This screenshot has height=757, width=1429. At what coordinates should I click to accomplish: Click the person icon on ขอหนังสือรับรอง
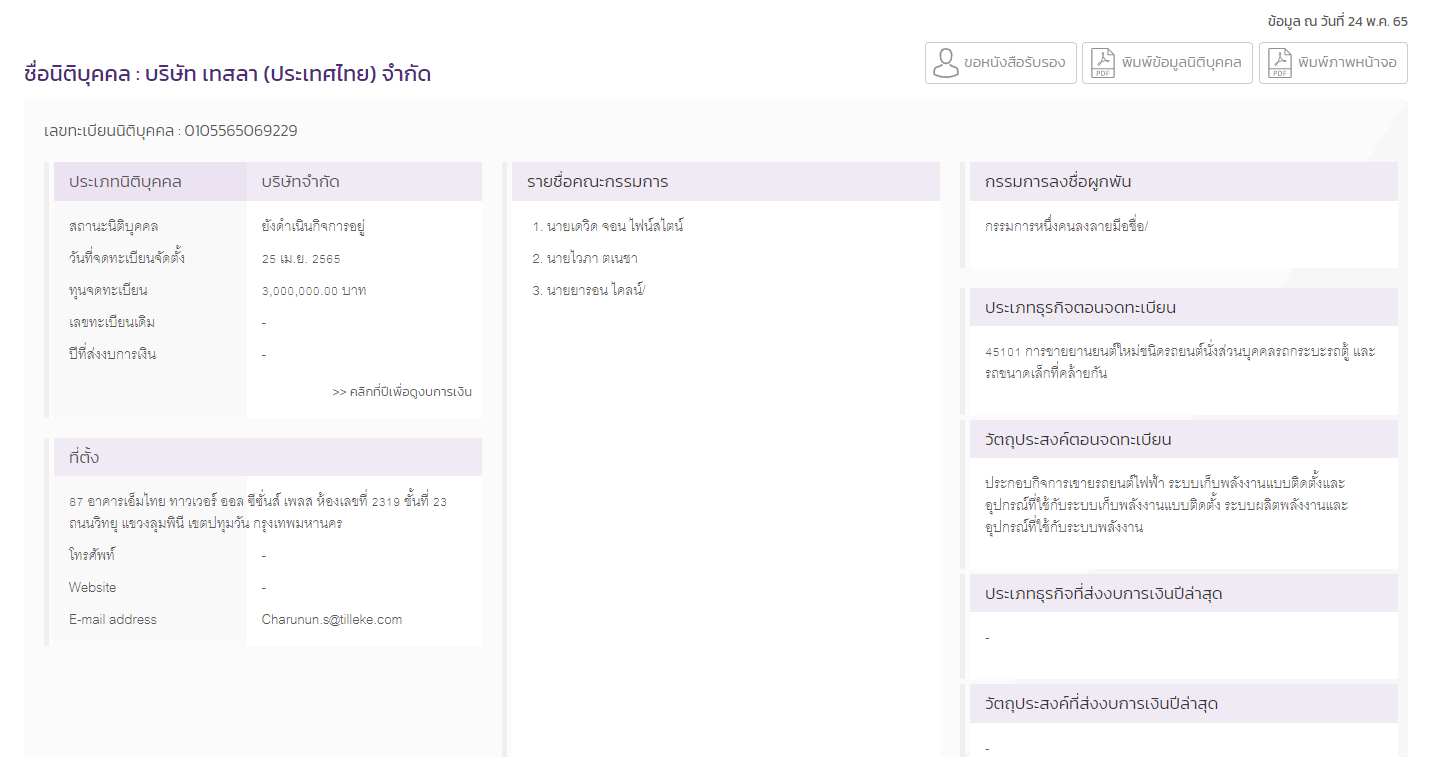click(x=945, y=62)
